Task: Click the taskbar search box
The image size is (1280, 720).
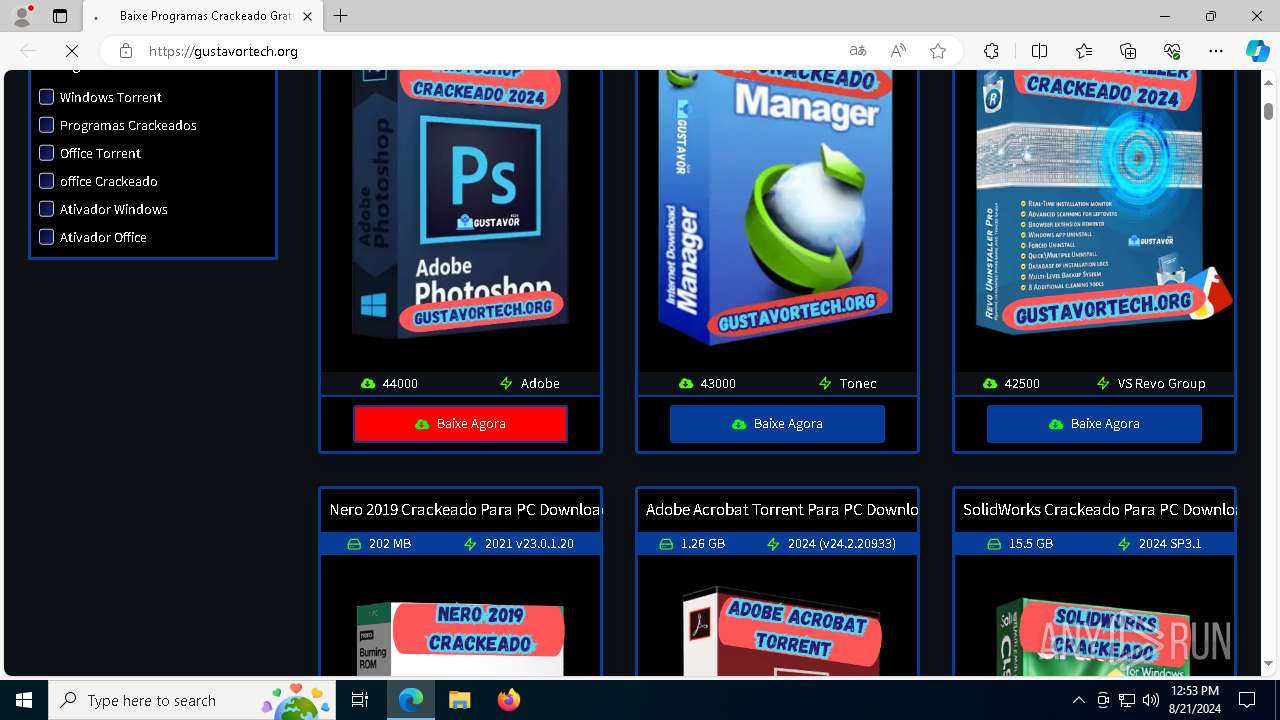Action: point(193,700)
